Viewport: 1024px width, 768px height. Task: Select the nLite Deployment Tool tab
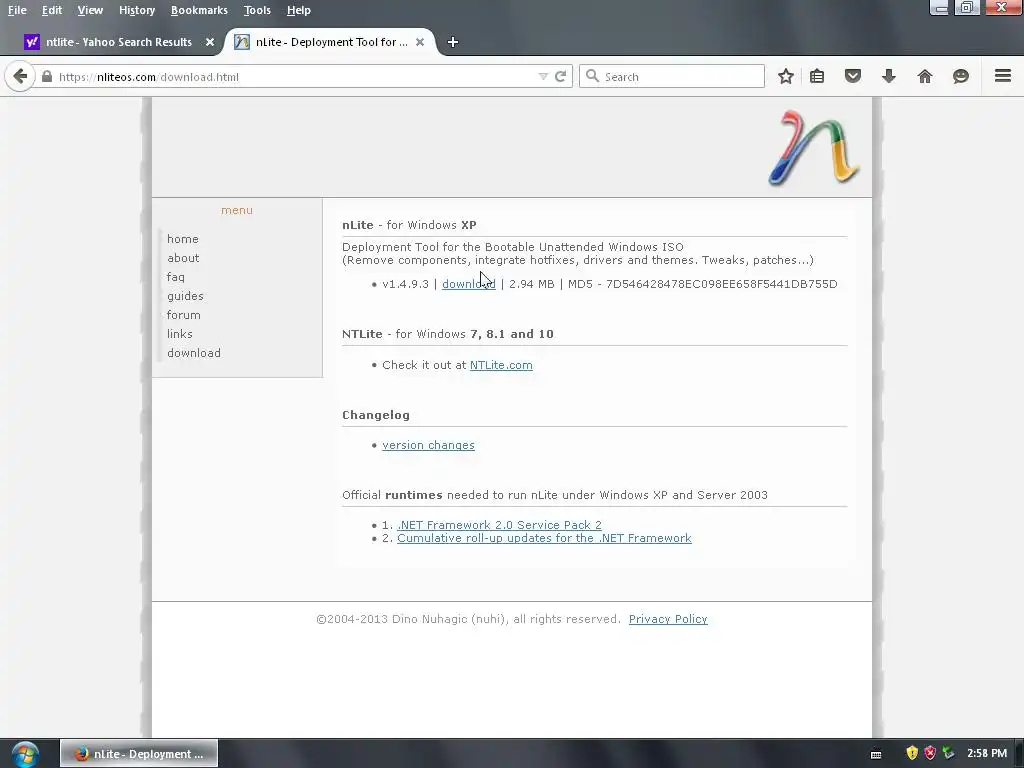coord(330,42)
